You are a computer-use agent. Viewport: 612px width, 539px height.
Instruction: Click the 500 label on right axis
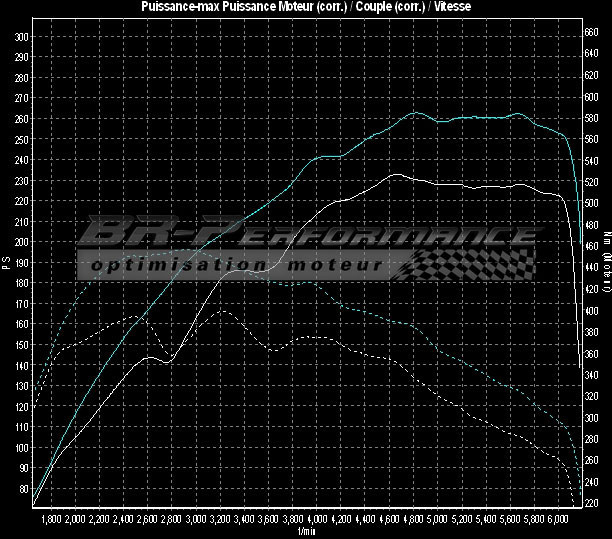[591, 204]
